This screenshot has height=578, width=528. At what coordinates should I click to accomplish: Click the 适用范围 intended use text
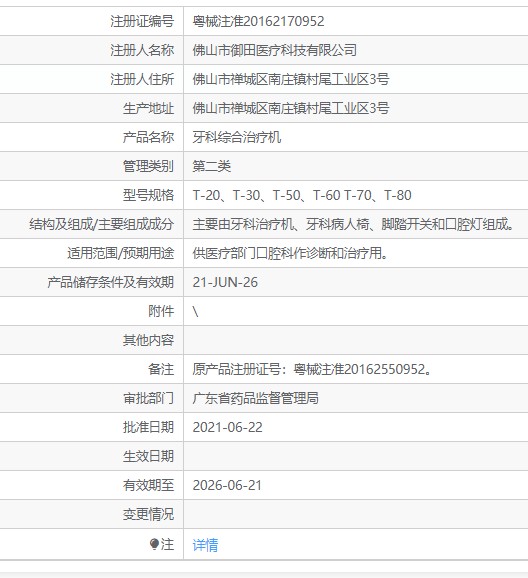pyautogui.click(x=290, y=253)
